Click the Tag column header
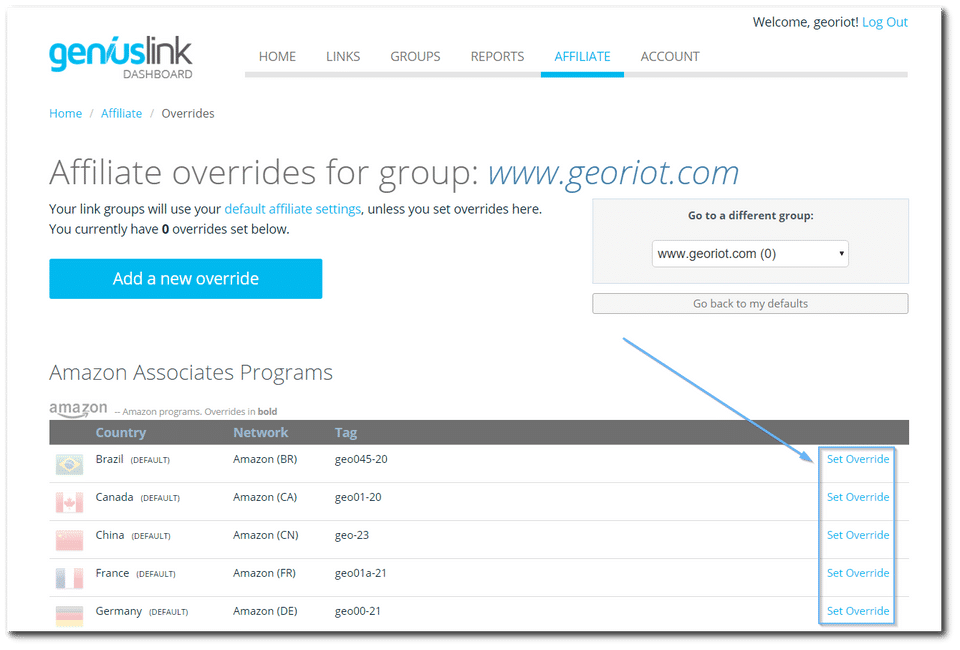The height and width of the screenshot is (650, 960). point(345,432)
